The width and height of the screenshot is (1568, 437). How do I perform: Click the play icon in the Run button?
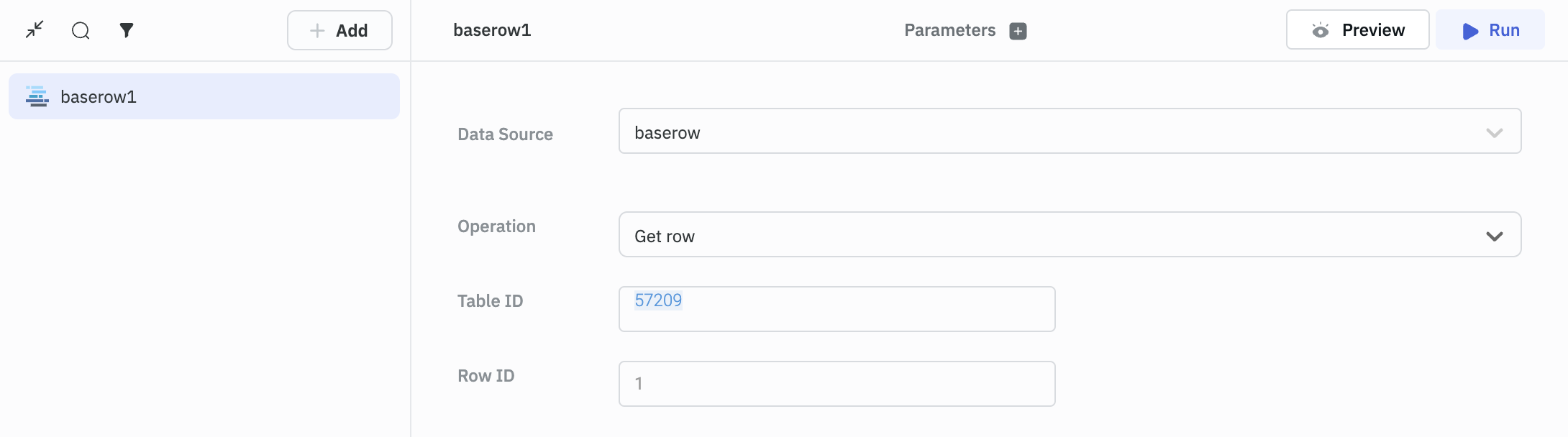click(x=1470, y=31)
